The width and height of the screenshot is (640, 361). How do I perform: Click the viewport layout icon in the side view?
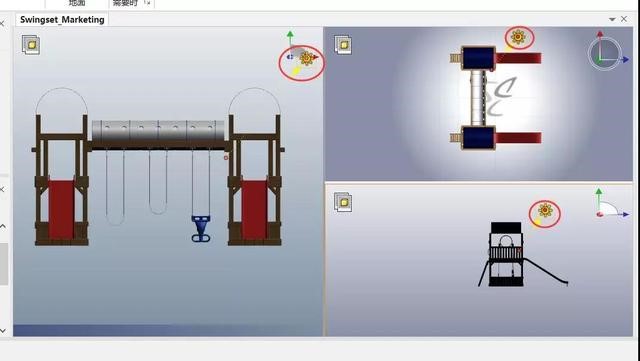tap(343, 202)
